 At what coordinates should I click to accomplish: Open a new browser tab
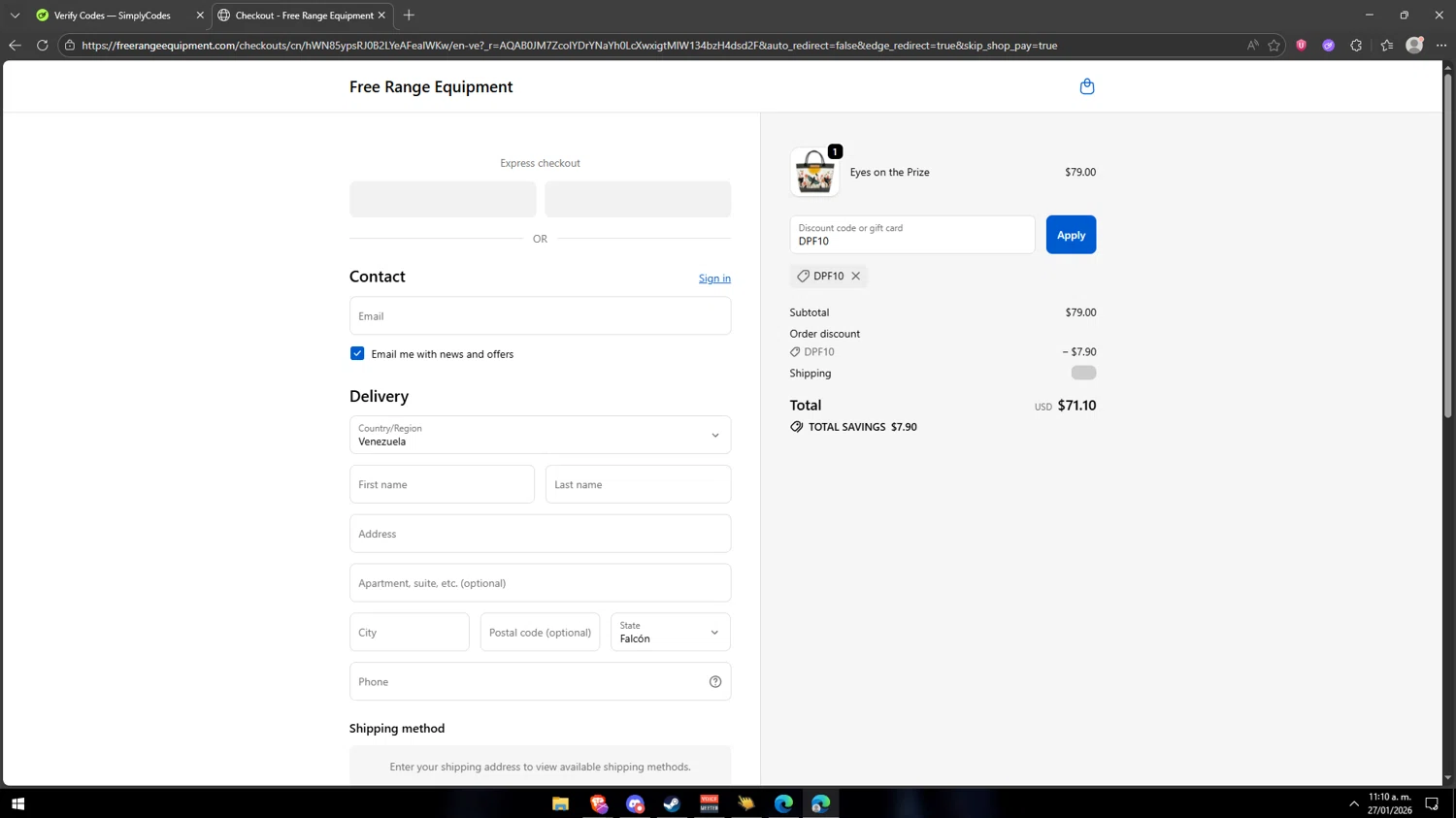[x=409, y=16]
